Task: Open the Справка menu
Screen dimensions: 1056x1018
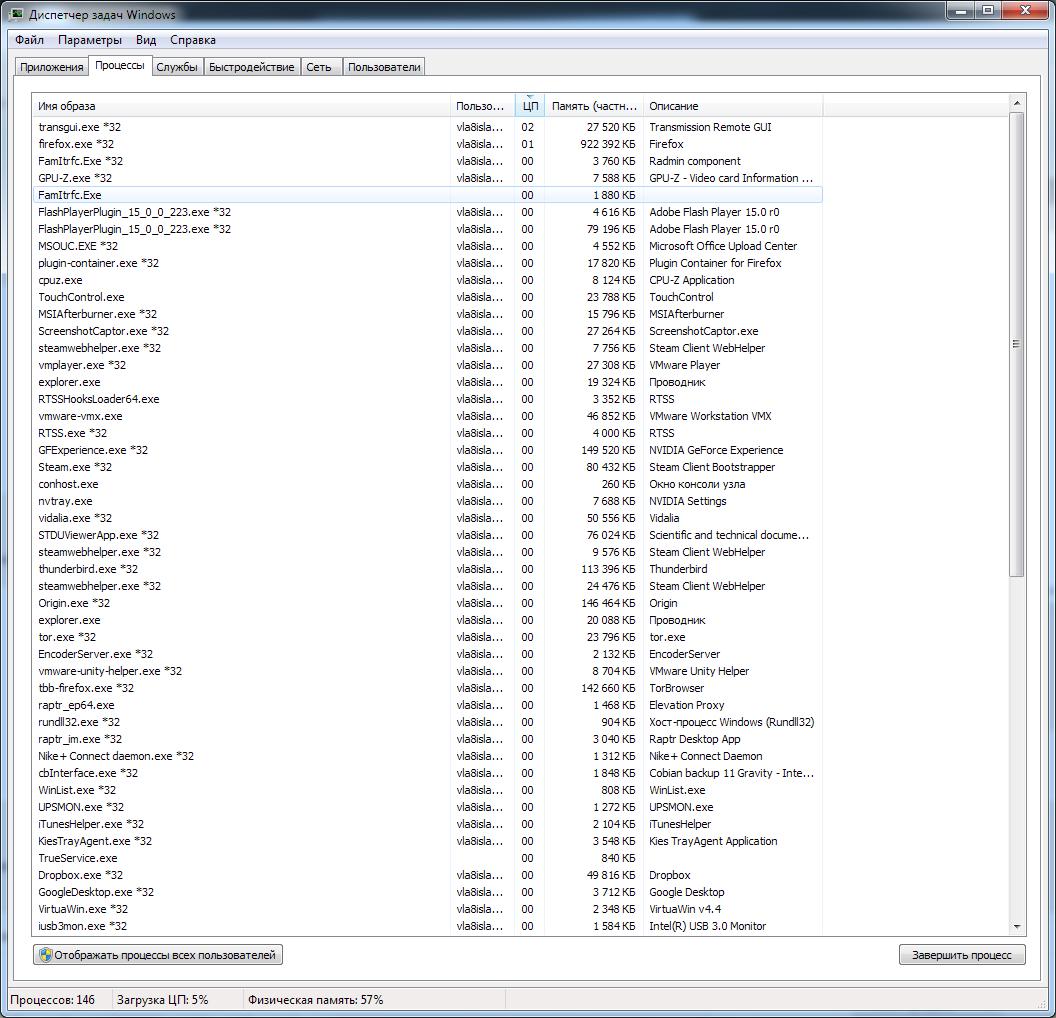Action: [x=193, y=40]
